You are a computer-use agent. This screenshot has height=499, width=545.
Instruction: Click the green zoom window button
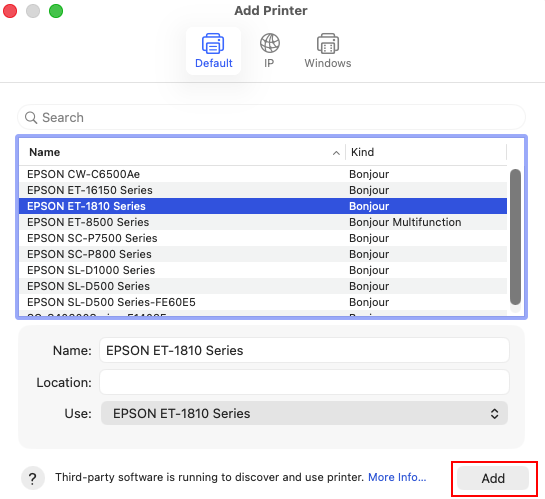coord(56,11)
